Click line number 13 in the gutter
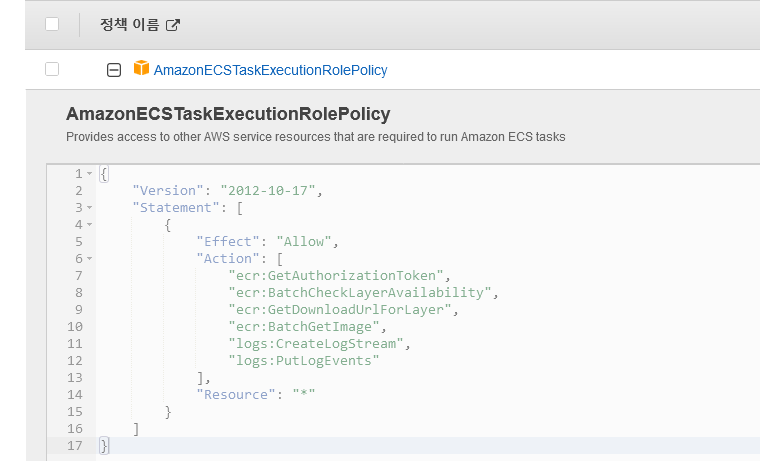The image size is (760, 461). click(x=75, y=378)
